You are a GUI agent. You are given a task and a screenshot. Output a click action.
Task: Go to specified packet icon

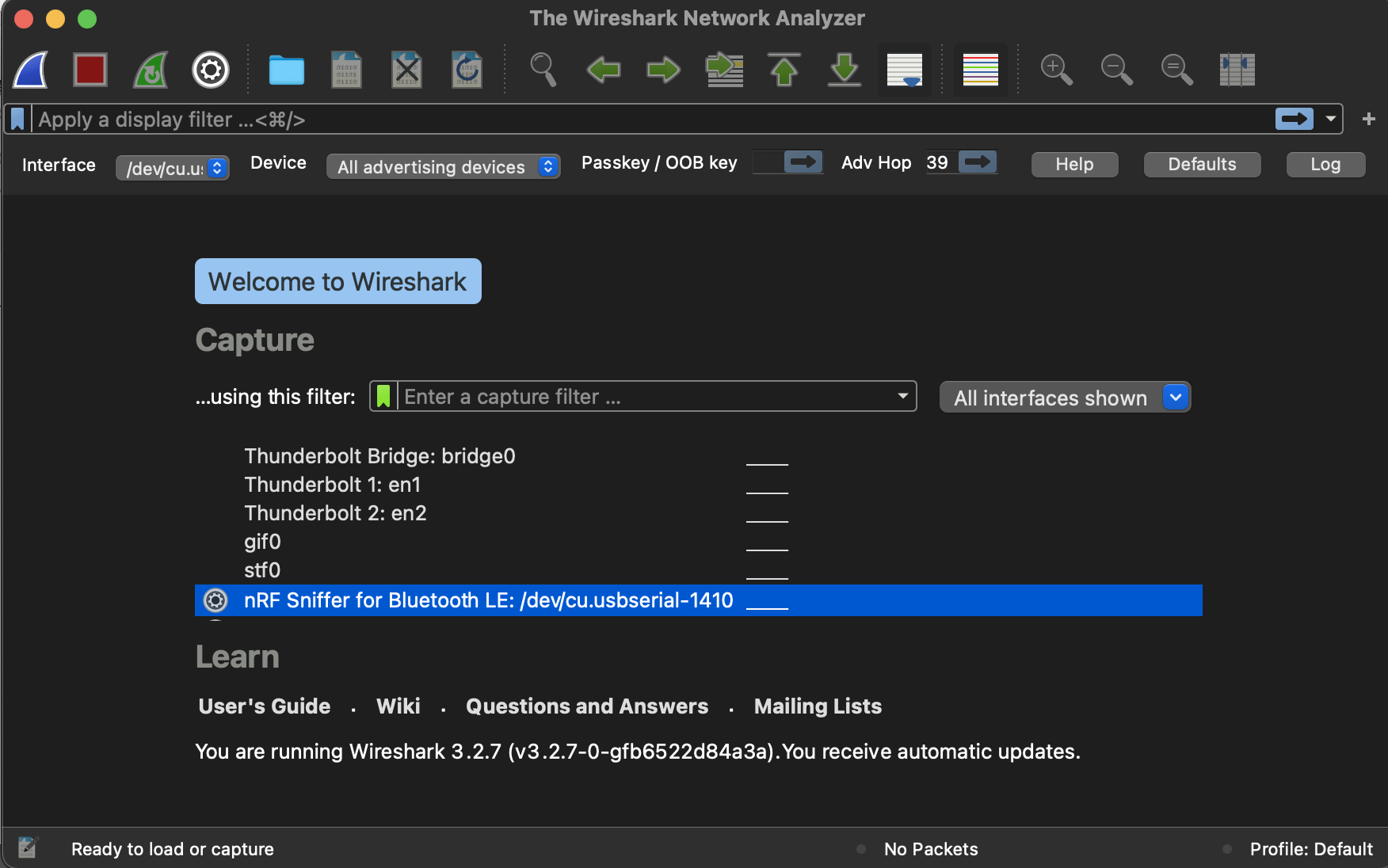point(724,70)
